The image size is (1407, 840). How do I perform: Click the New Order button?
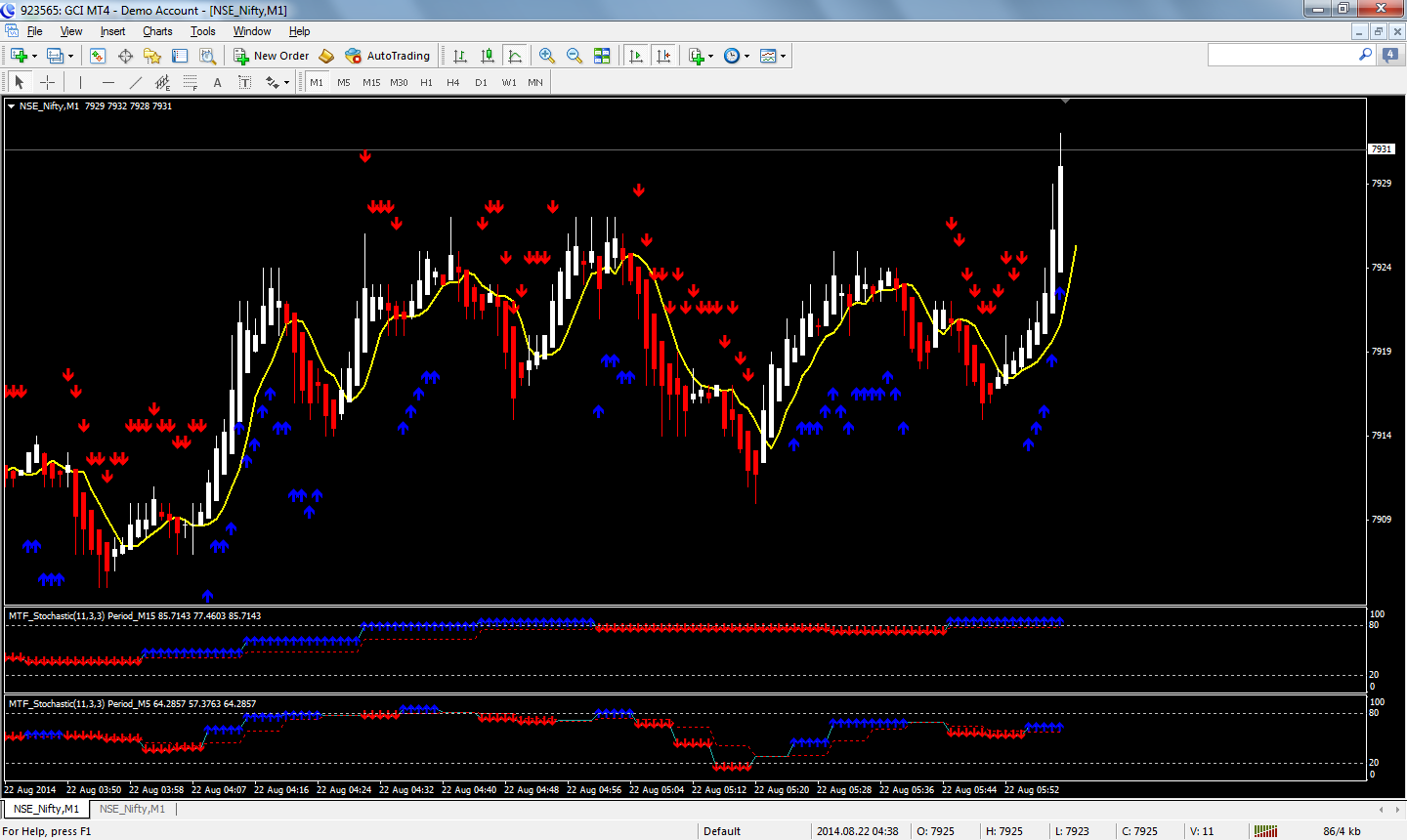272,56
